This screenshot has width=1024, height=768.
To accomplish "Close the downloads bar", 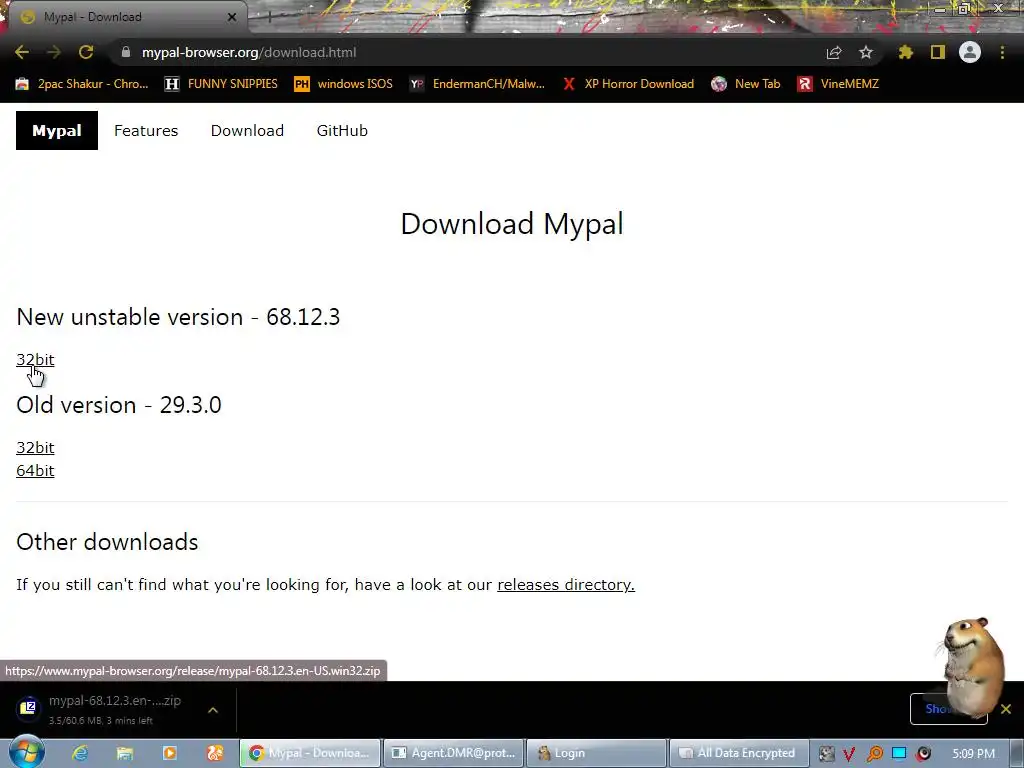I will tap(1006, 709).
